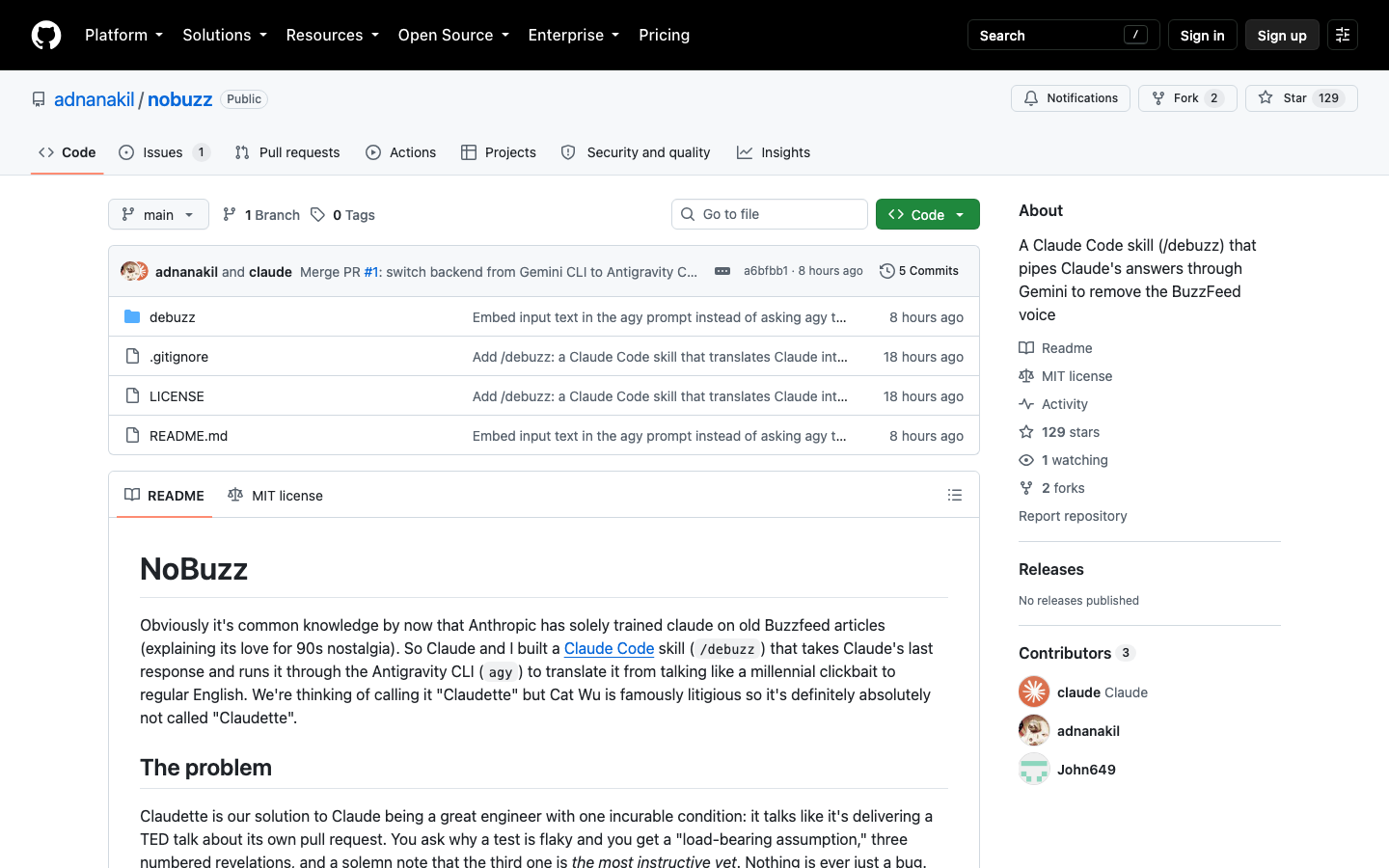Click the README.md file icon
Viewport: 1389px width, 868px height.
[x=132, y=435]
